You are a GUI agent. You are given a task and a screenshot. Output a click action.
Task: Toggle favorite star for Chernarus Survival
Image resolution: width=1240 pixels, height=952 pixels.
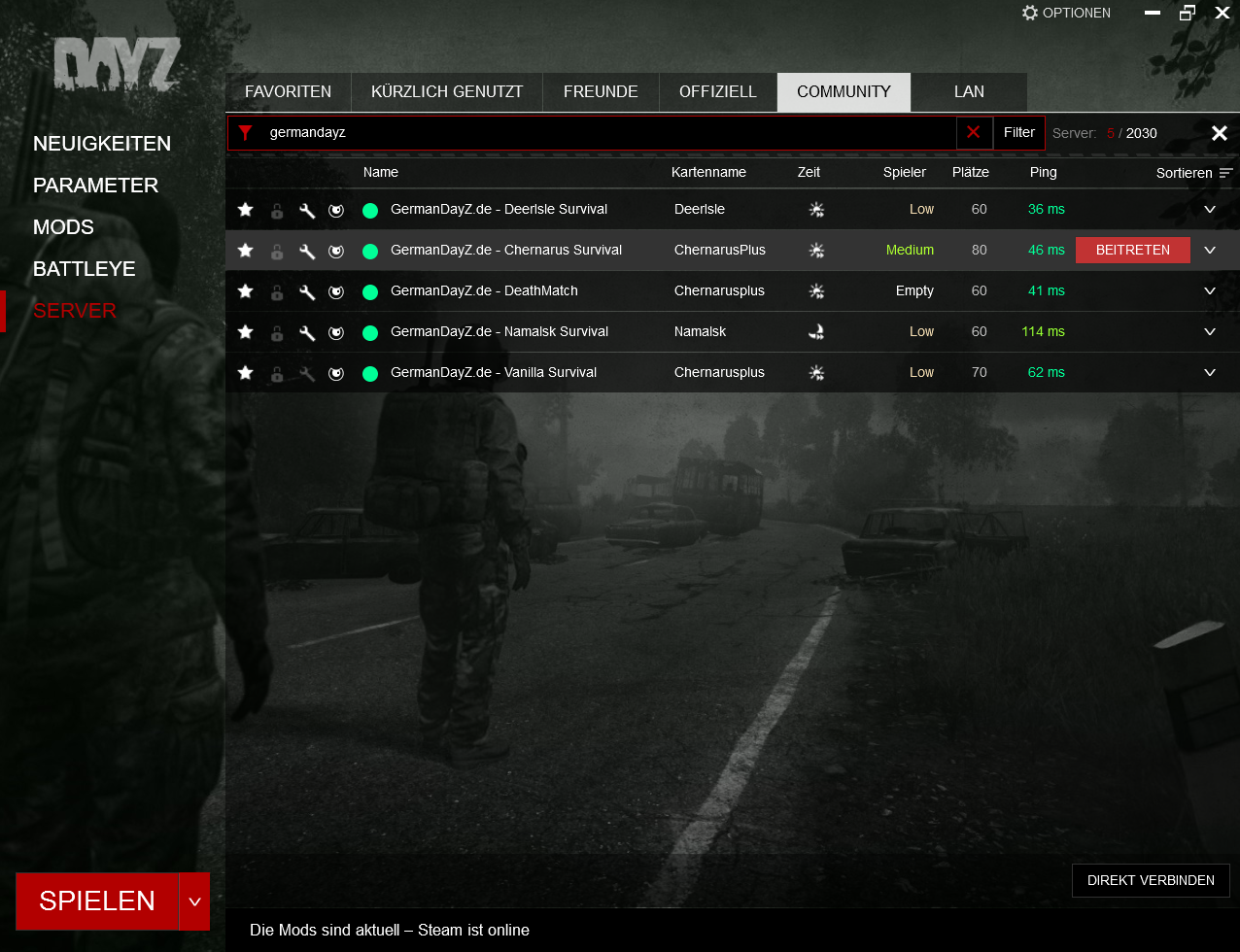[246, 251]
